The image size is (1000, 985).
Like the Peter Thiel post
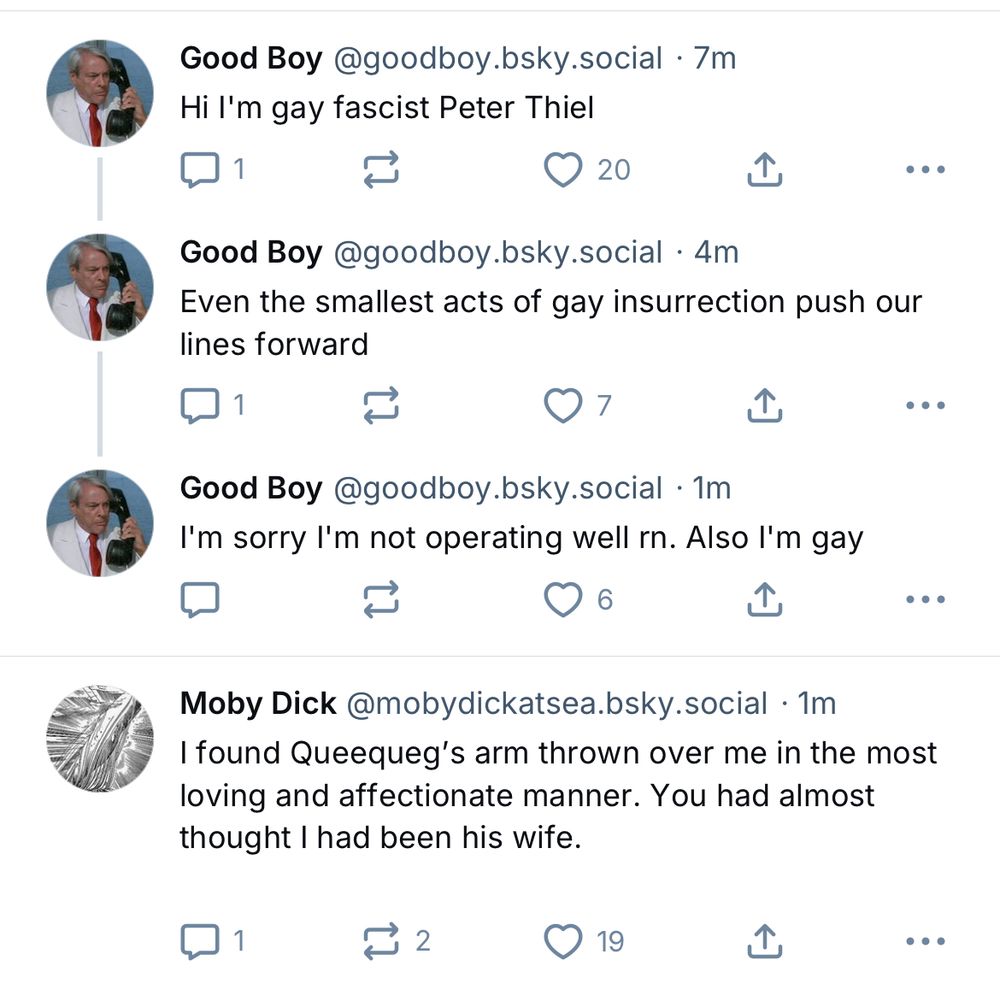point(564,168)
